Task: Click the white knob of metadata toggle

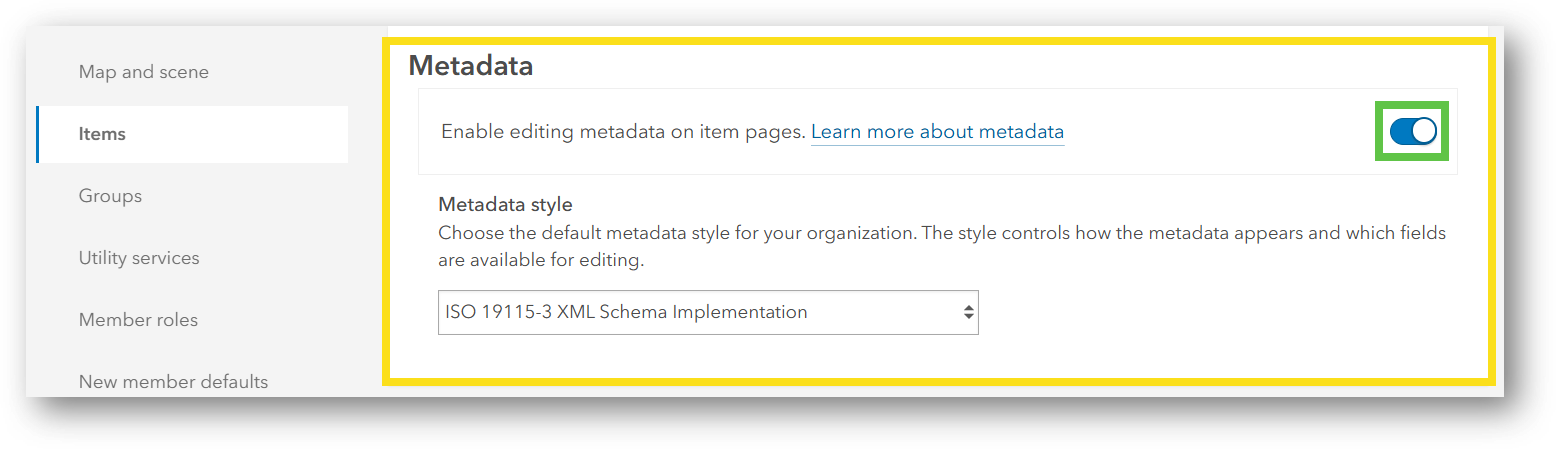Action: pos(1424,131)
